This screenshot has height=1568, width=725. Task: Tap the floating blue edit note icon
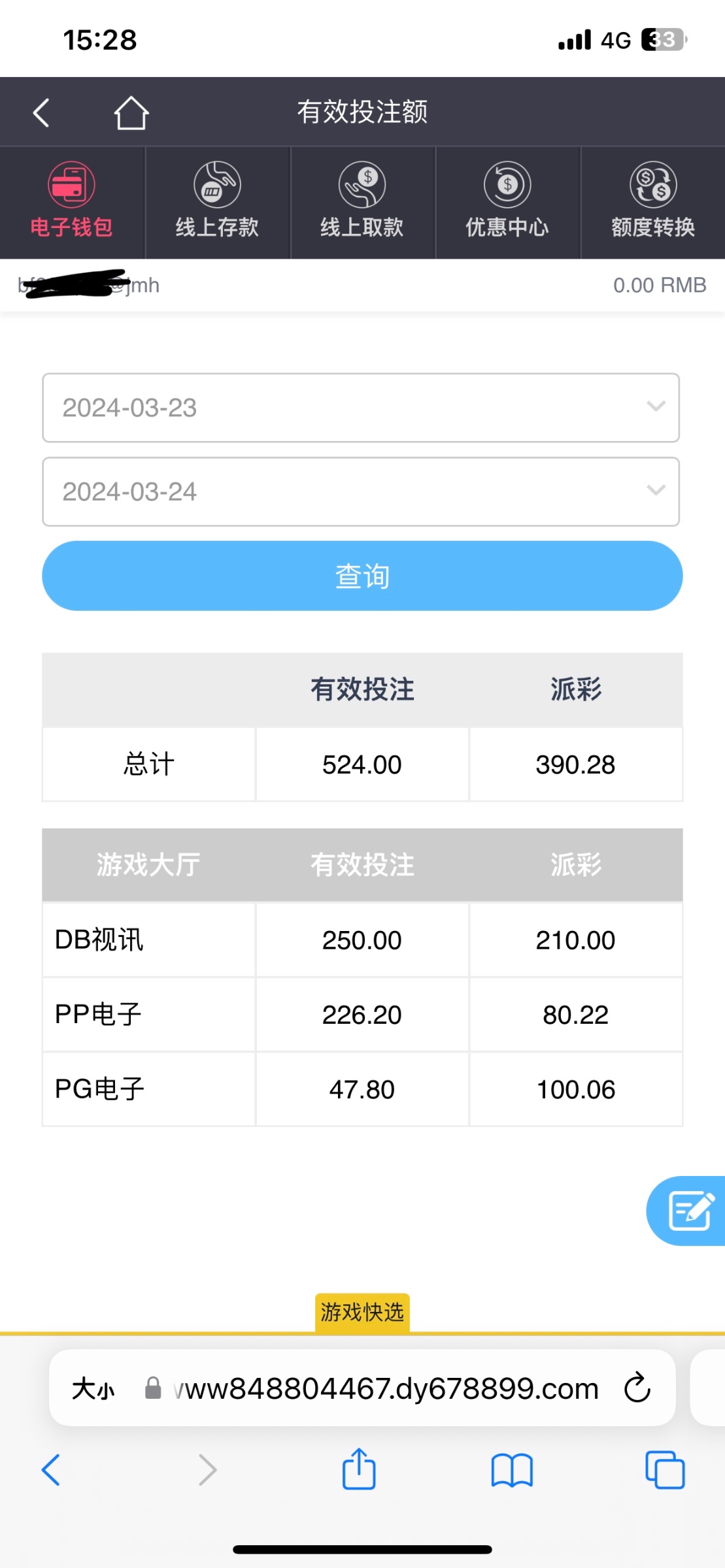[689, 1211]
